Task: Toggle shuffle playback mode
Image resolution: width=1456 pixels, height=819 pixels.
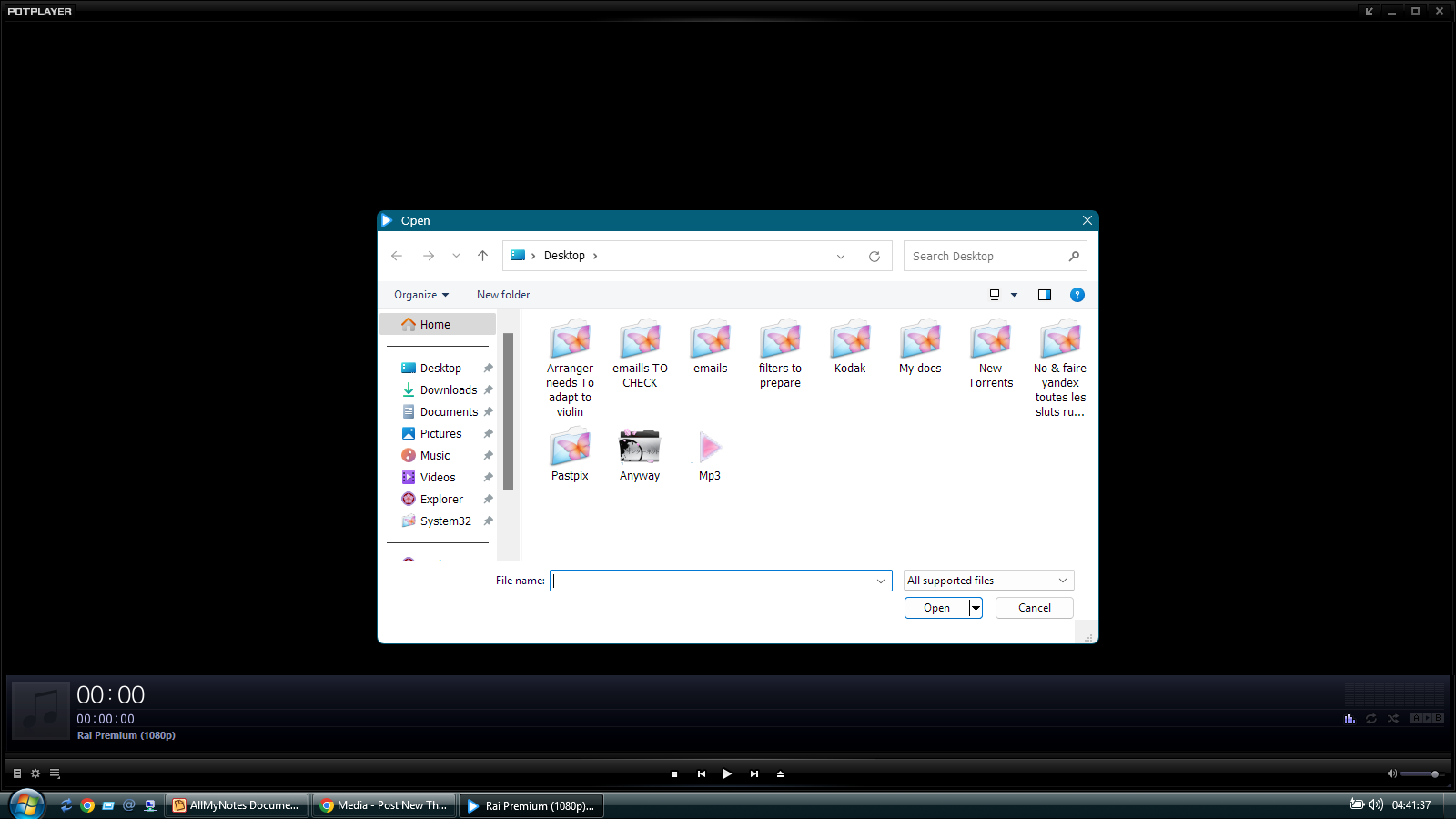Action: click(x=1393, y=719)
